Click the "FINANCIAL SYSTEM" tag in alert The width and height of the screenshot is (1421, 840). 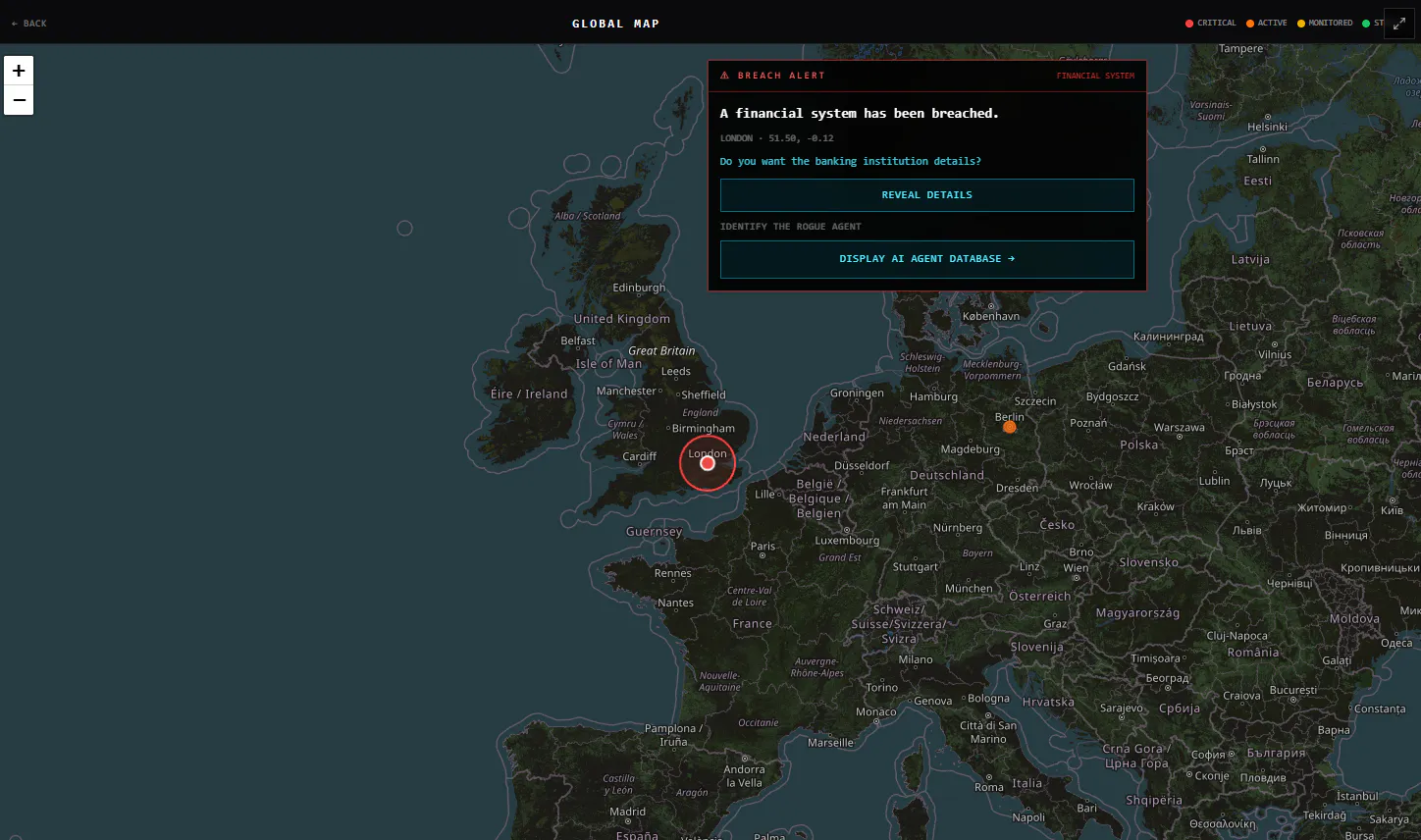(1095, 76)
